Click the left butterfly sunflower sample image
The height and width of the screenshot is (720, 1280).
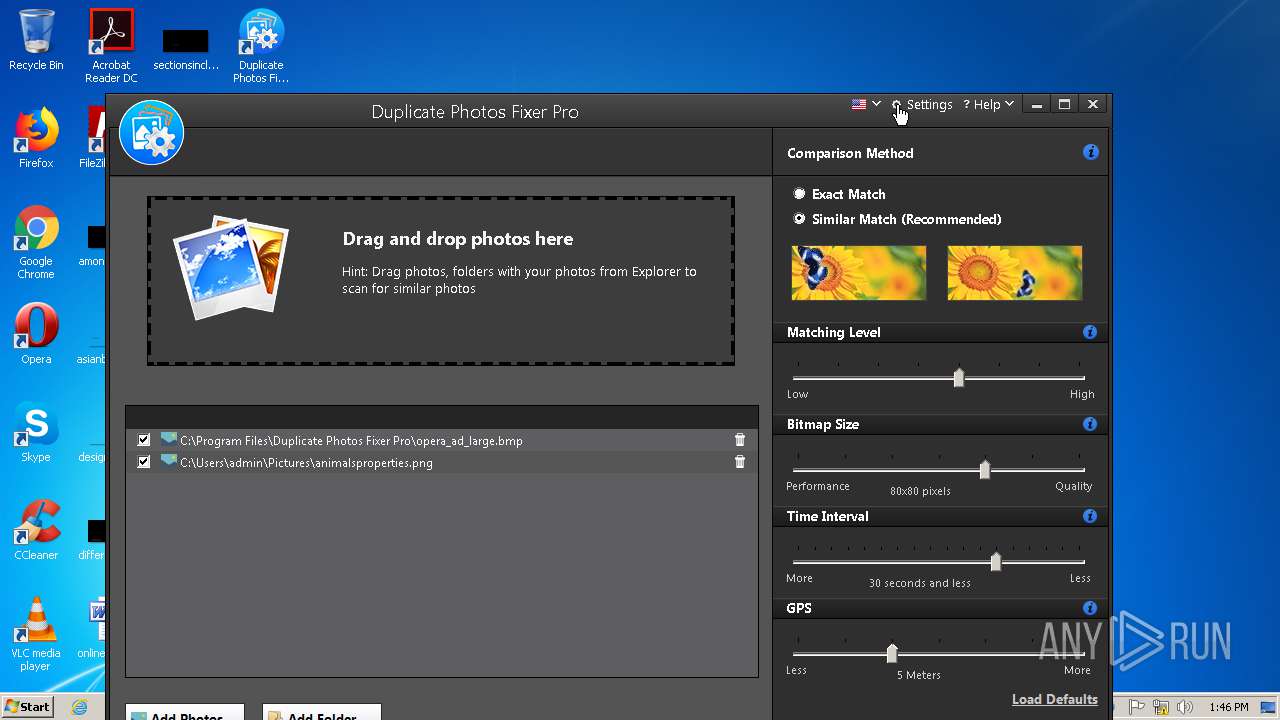tap(859, 273)
